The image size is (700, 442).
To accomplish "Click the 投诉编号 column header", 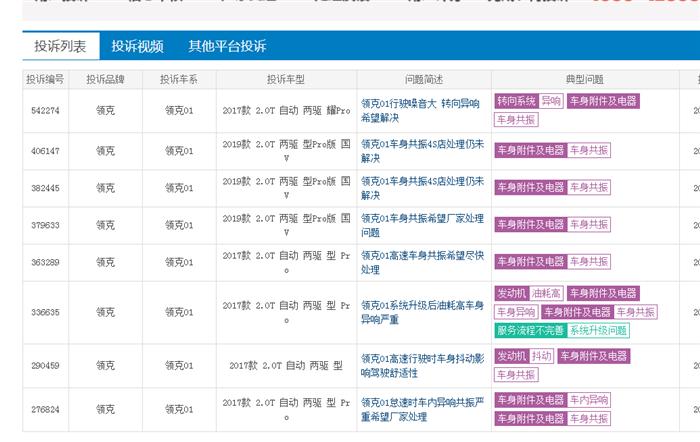I will pyautogui.click(x=45, y=79).
